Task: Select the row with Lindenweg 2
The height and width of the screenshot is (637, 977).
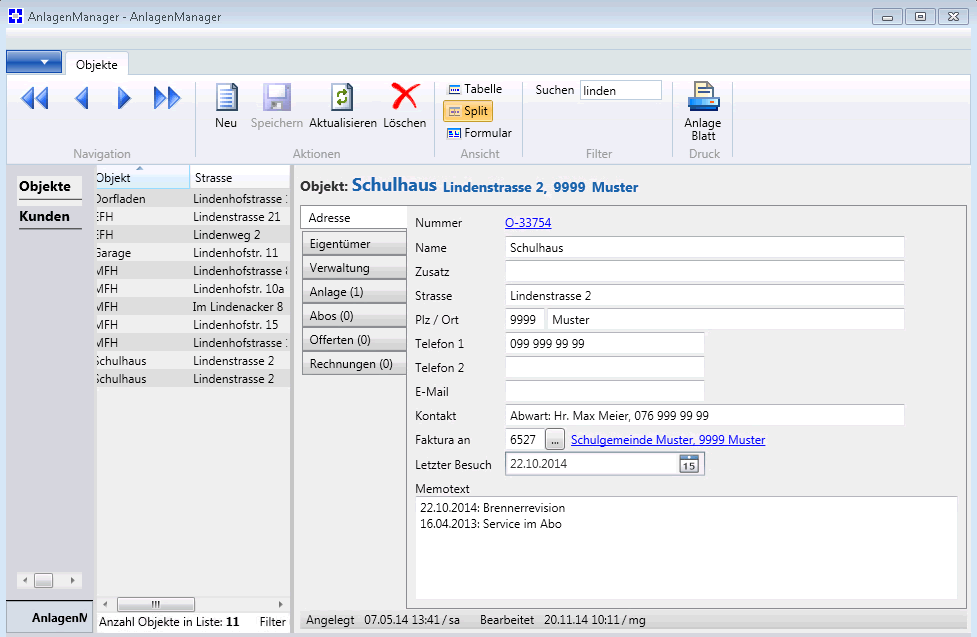Action: tap(193, 235)
